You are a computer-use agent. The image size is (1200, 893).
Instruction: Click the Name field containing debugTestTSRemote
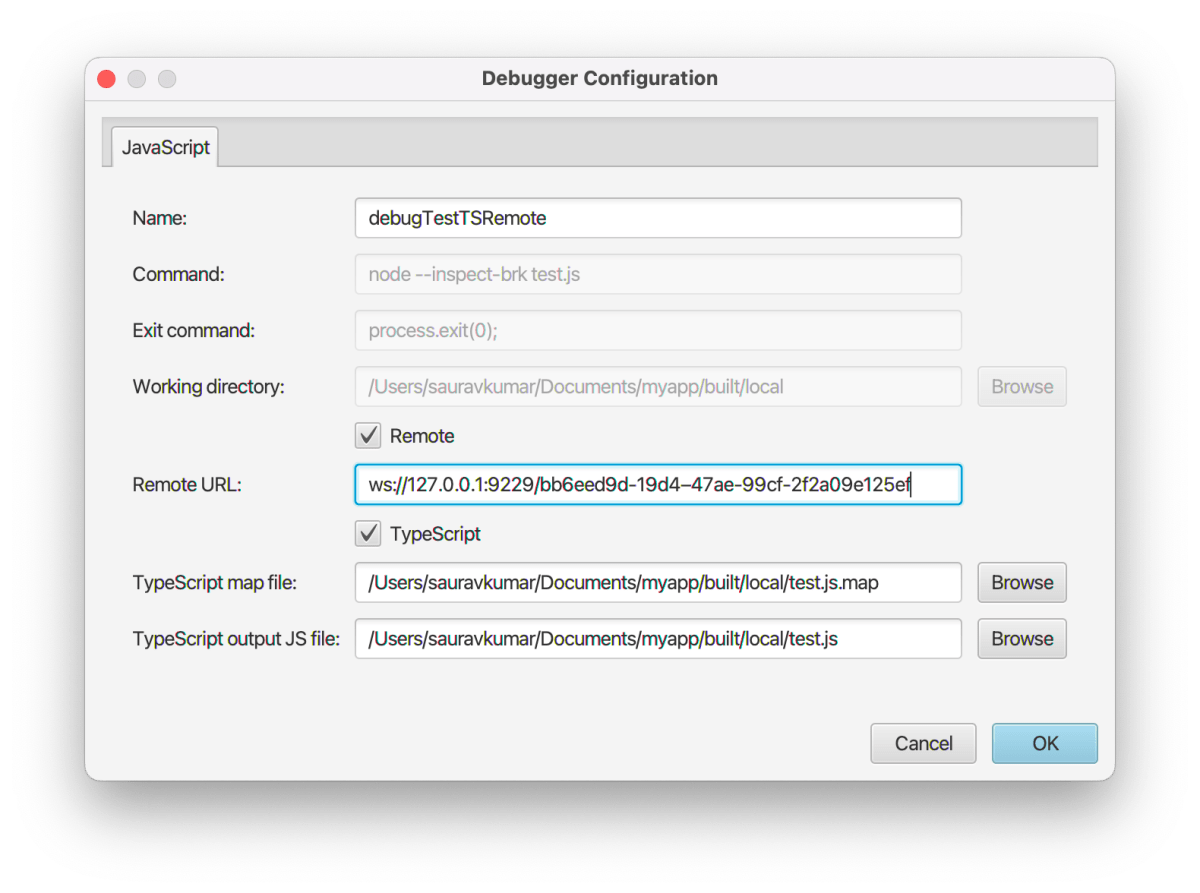pyautogui.click(x=658, y=218)
